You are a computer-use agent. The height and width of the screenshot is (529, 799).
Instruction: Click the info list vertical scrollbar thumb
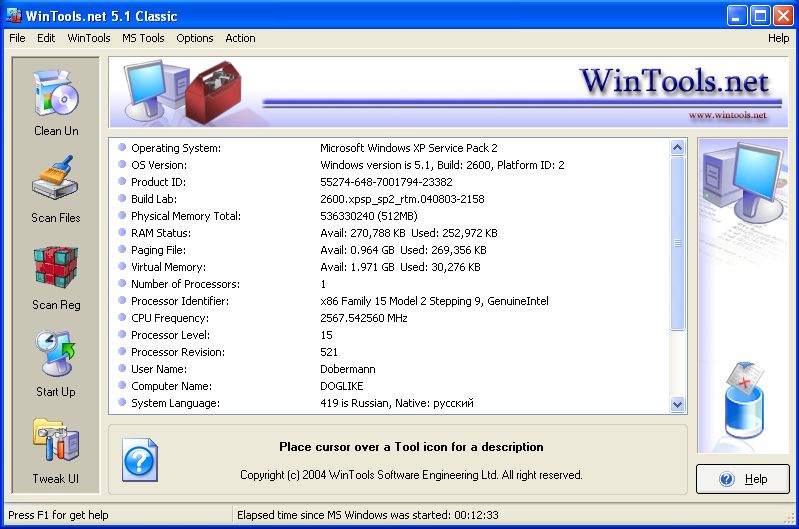pos(677,244)
